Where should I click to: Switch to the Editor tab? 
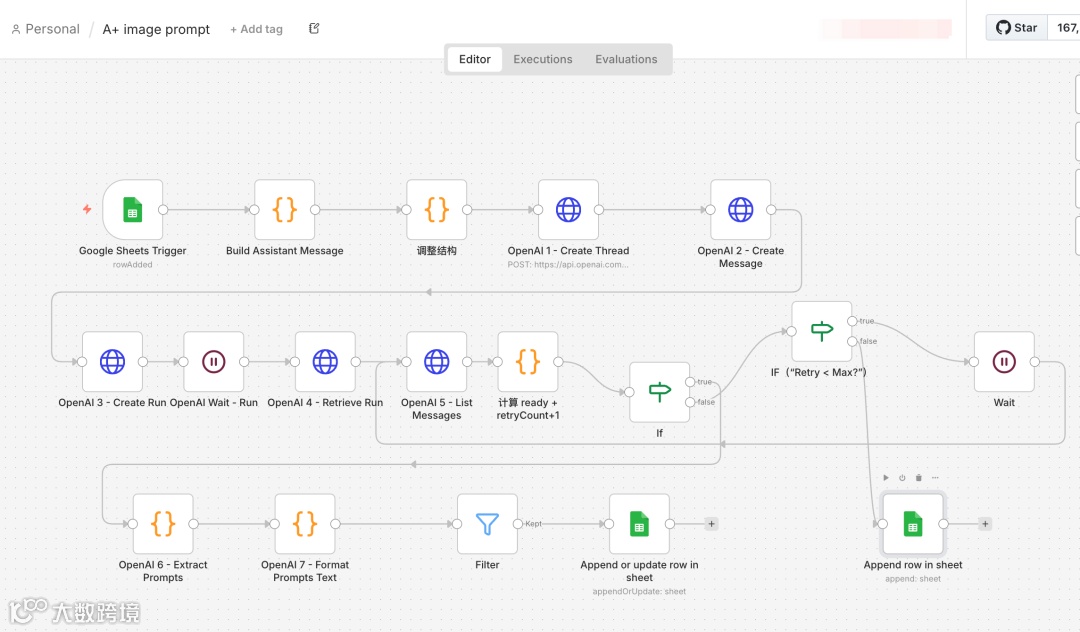coord(475,59)
